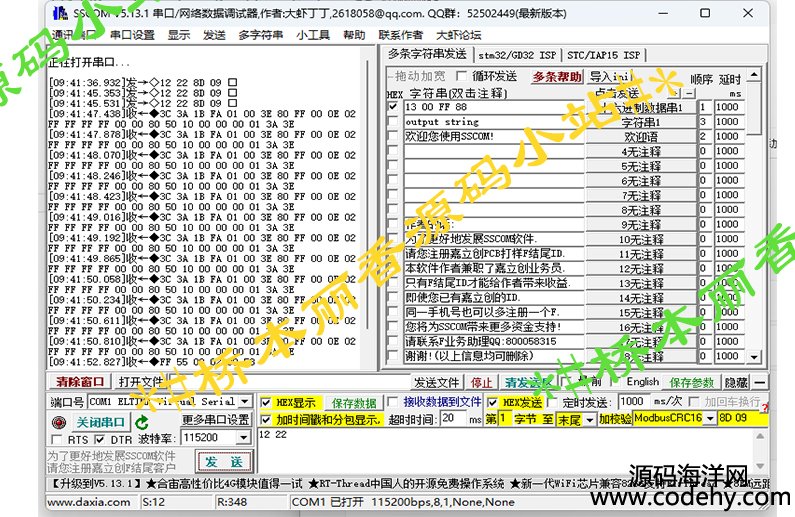Click the SSCOM app icon in title bar
This screenshot has width=795, height=517.
point(60,13)
